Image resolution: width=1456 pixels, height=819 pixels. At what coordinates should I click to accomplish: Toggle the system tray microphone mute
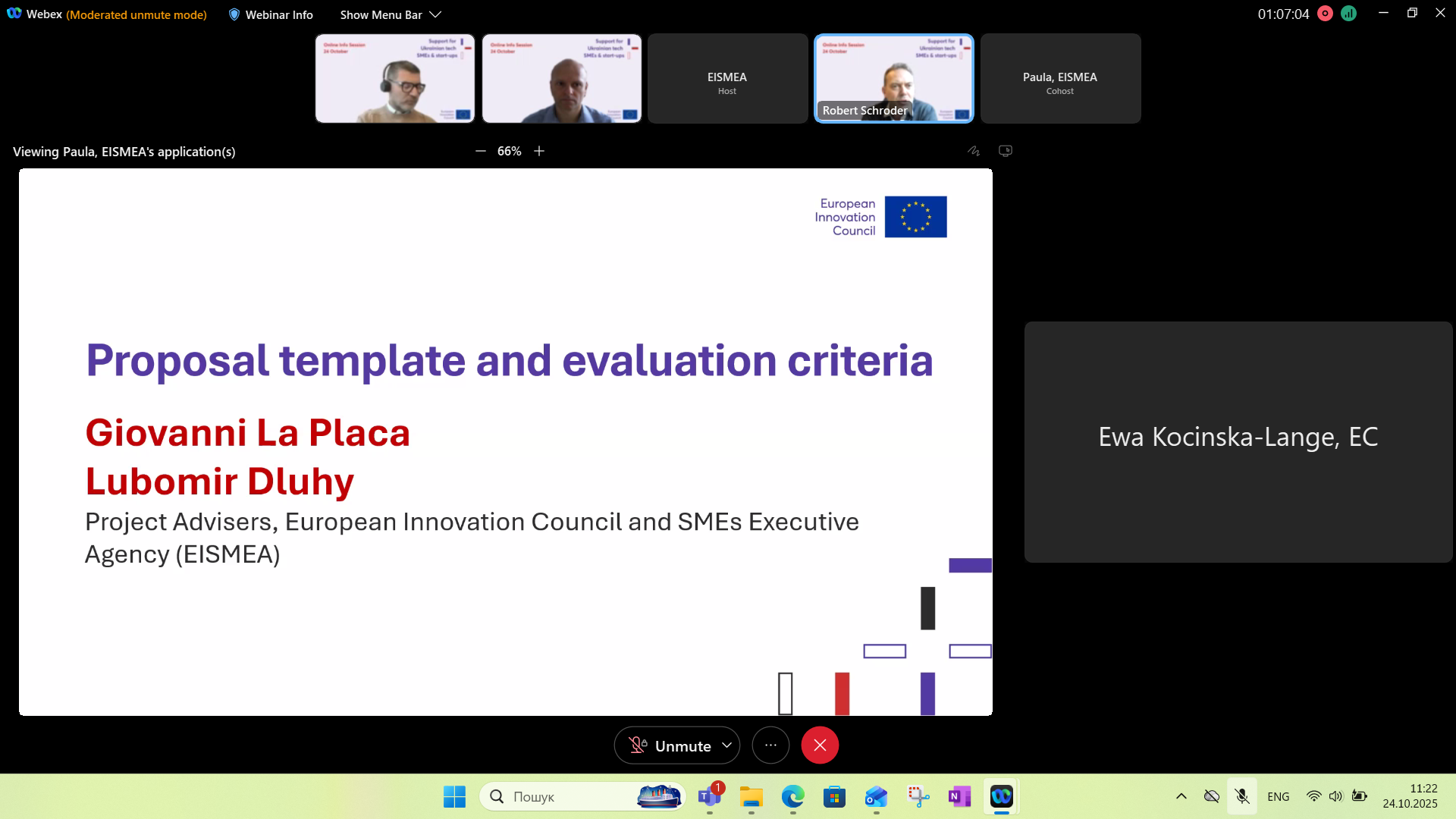[x=1241, y=796]
